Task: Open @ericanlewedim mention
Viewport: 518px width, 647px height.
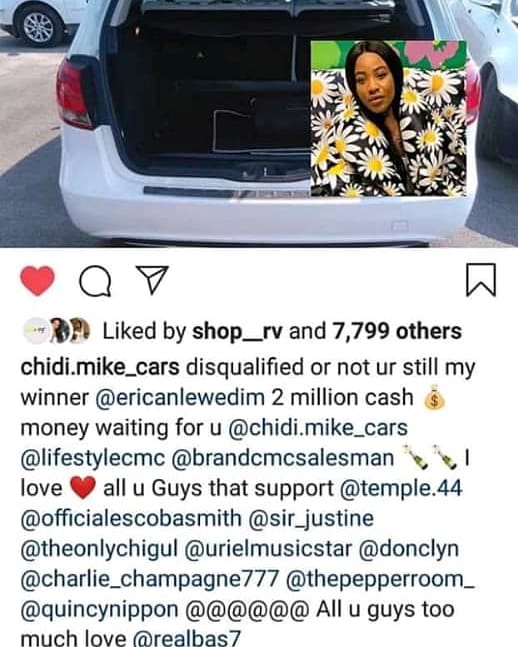Action: tap(180, 398)
